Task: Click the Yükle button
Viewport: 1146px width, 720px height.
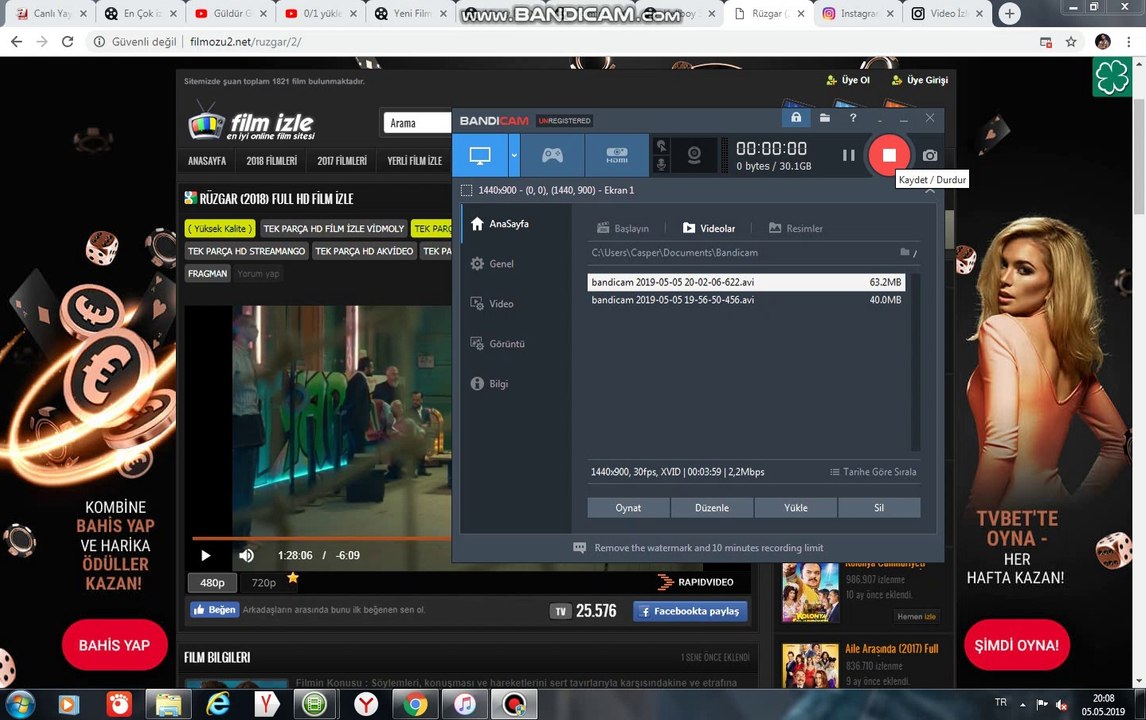Action: (796, 508)
